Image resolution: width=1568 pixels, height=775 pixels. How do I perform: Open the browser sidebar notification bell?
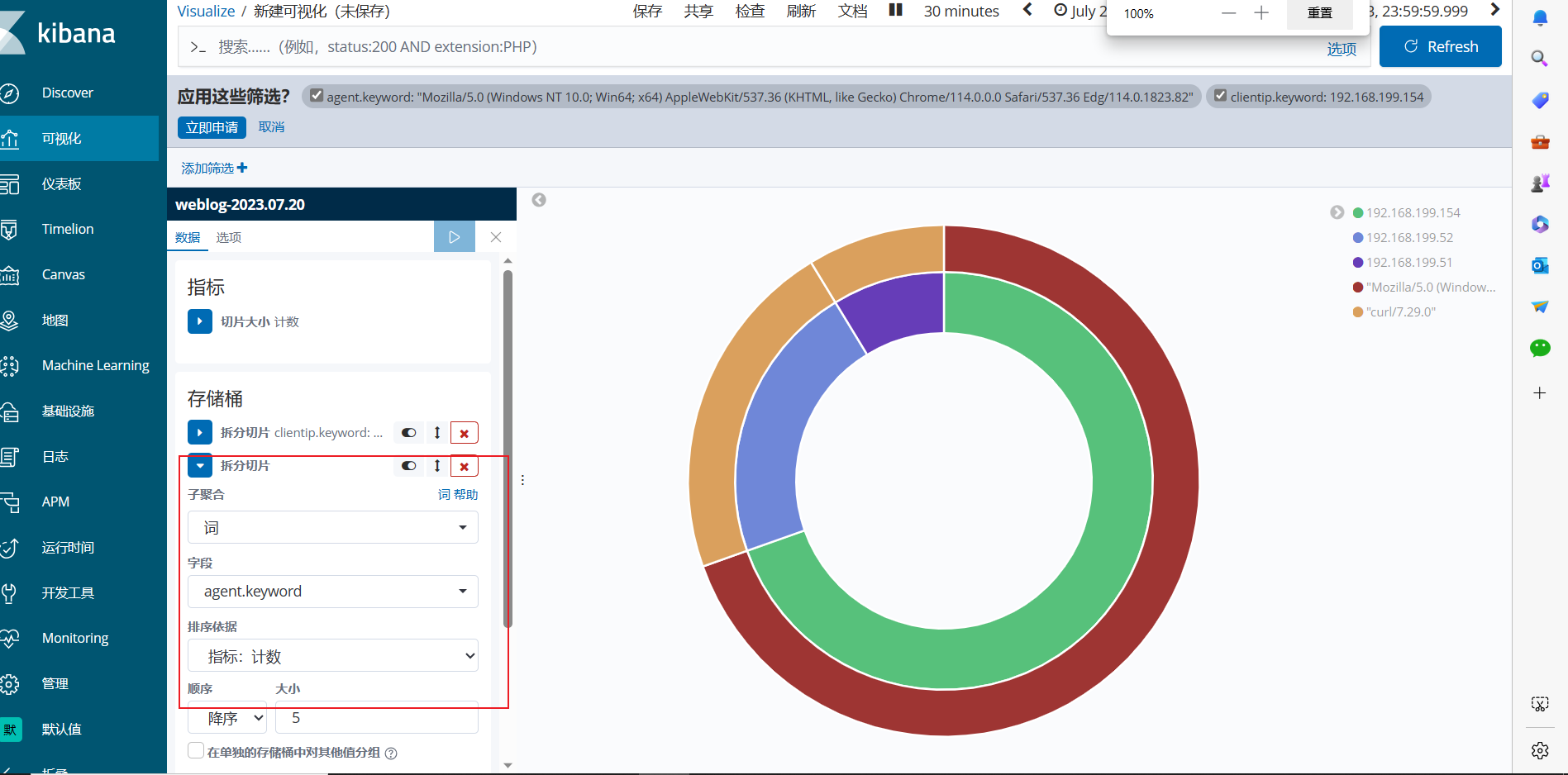1539,17
